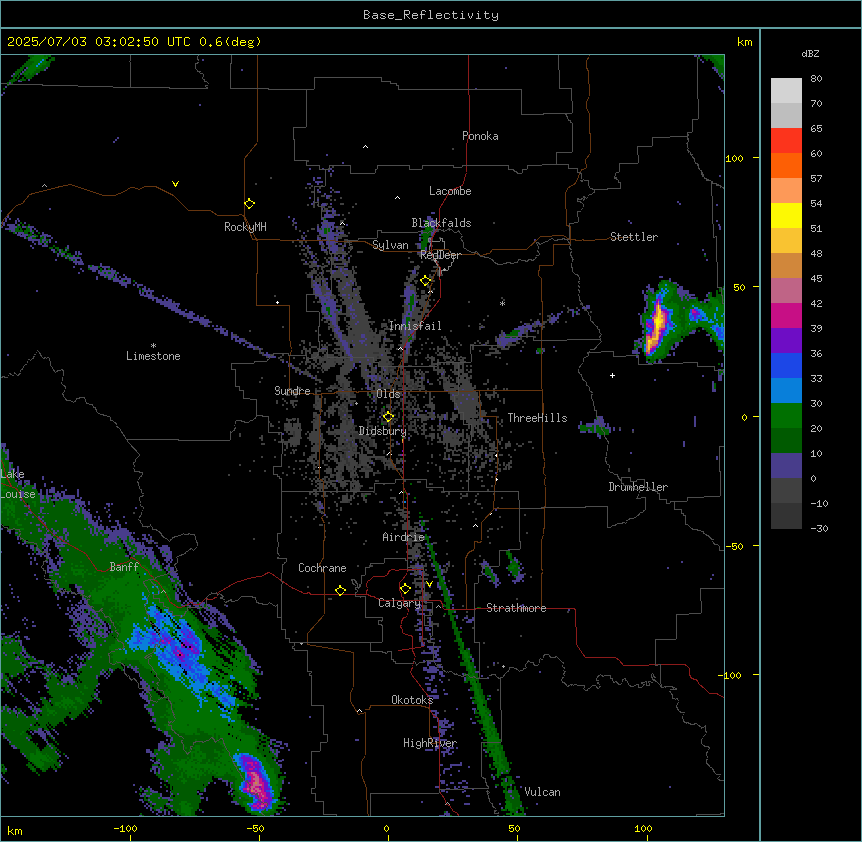Pick the red 60-65 dBZ legend swatch
Image resolution: width=862 pixels, height=842 pixels.
pos(786,140)
